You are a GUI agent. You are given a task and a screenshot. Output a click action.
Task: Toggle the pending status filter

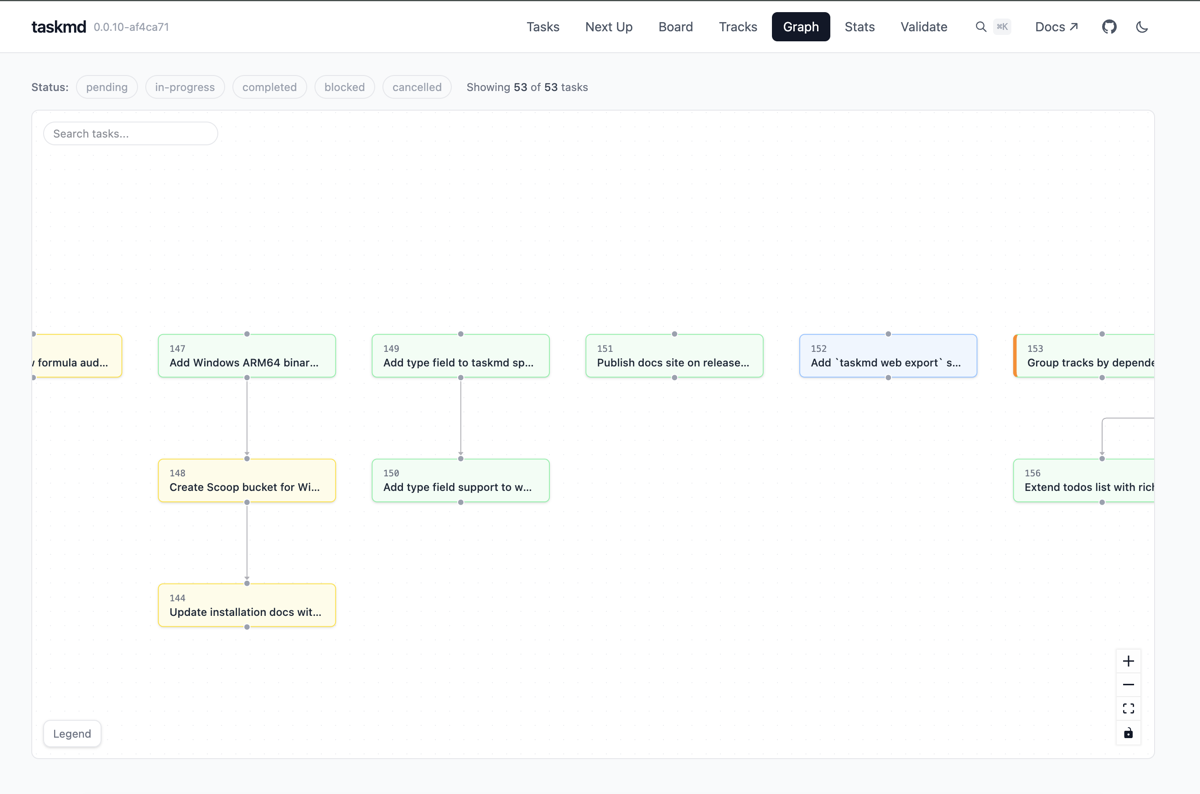click(107, 87)
